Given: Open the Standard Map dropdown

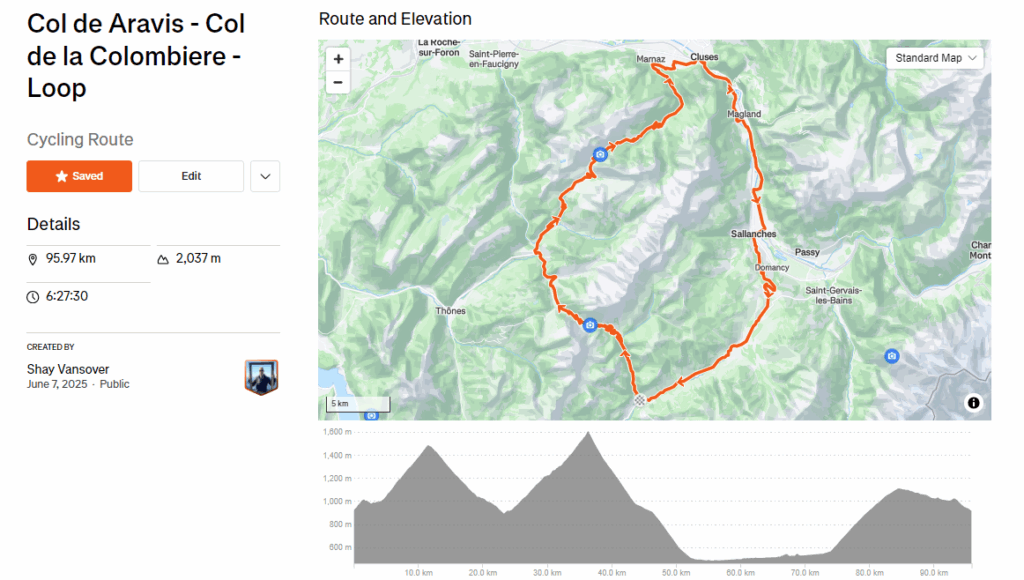Looking at the screenshot, I should click(935, 58).
